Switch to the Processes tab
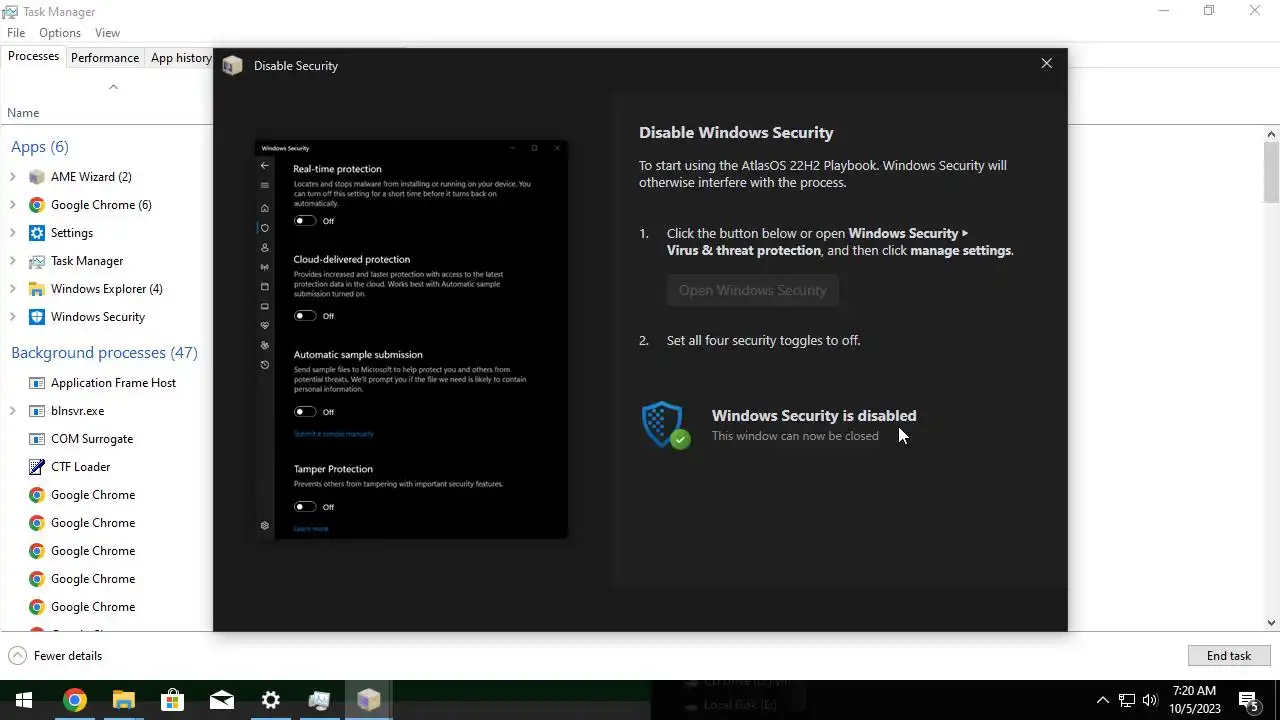1280x720 pixels. coord(33,56)
